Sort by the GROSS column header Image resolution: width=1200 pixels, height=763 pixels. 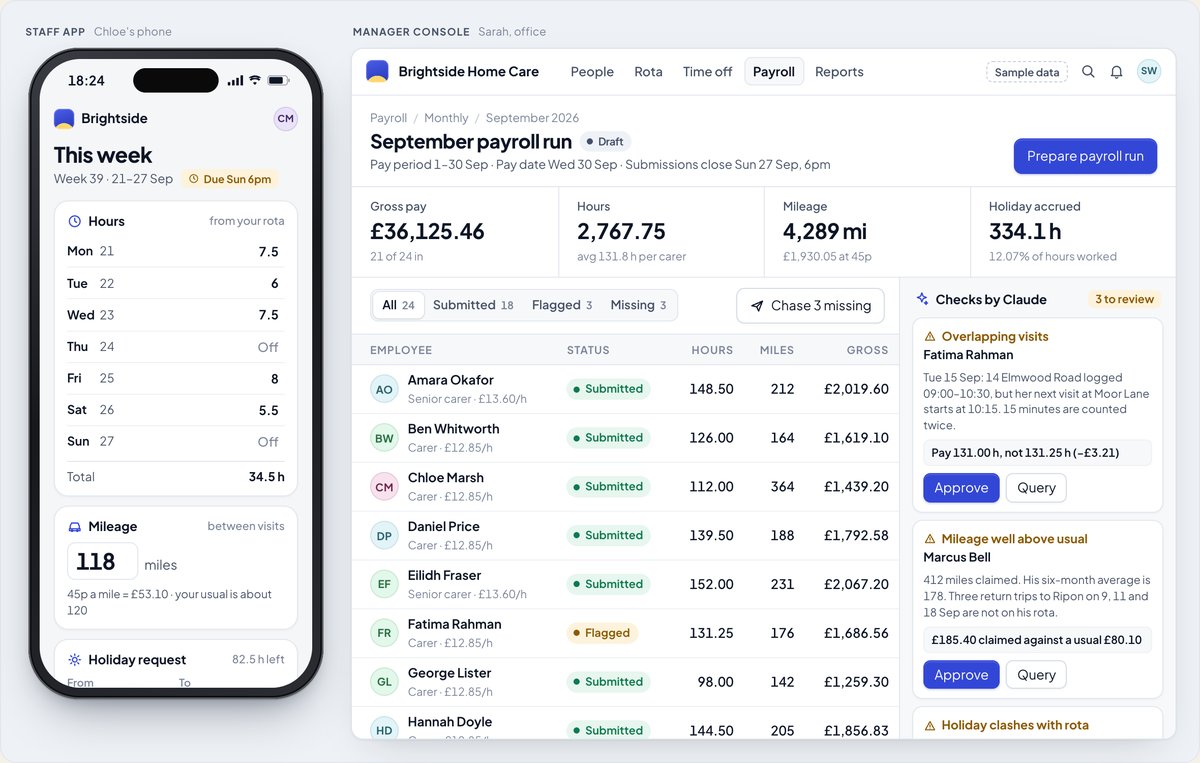click(867, 350)
